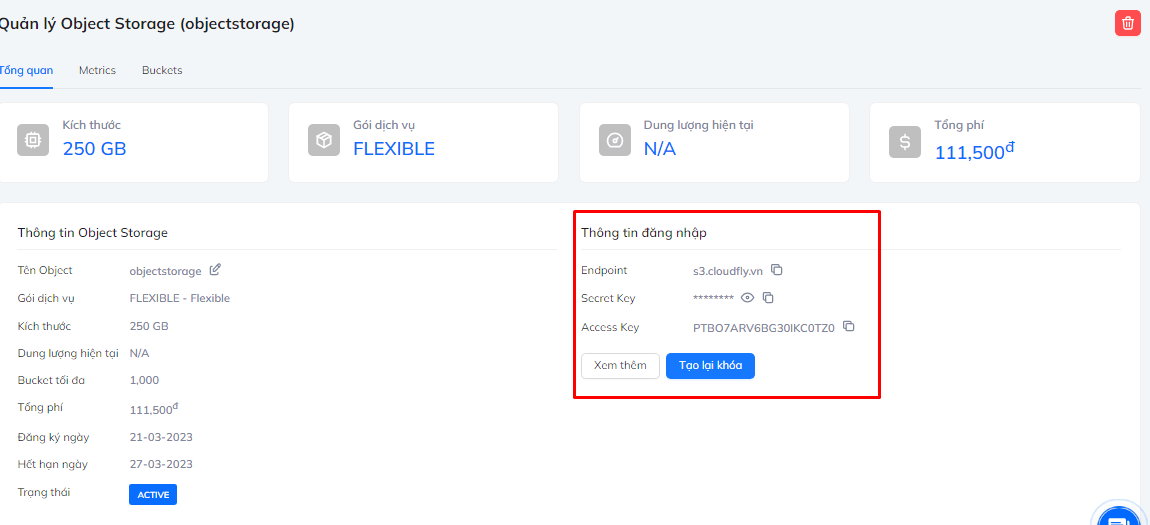Click the s3.cloudfly.vn endpoint text
Image resolution: width=1150 pixels, height=525 pixels.
pos(728,271)
